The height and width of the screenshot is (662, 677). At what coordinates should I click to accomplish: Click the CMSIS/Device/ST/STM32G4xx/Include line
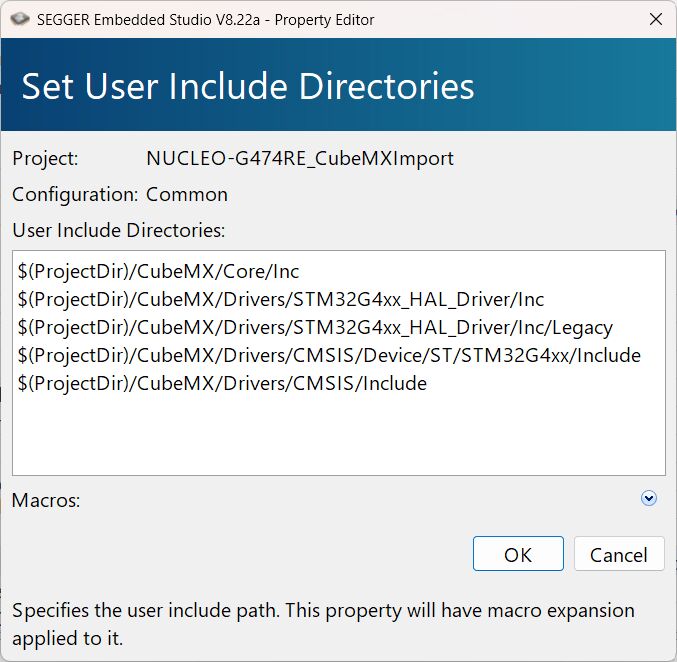pyautogui.click(x=329, y=355)
